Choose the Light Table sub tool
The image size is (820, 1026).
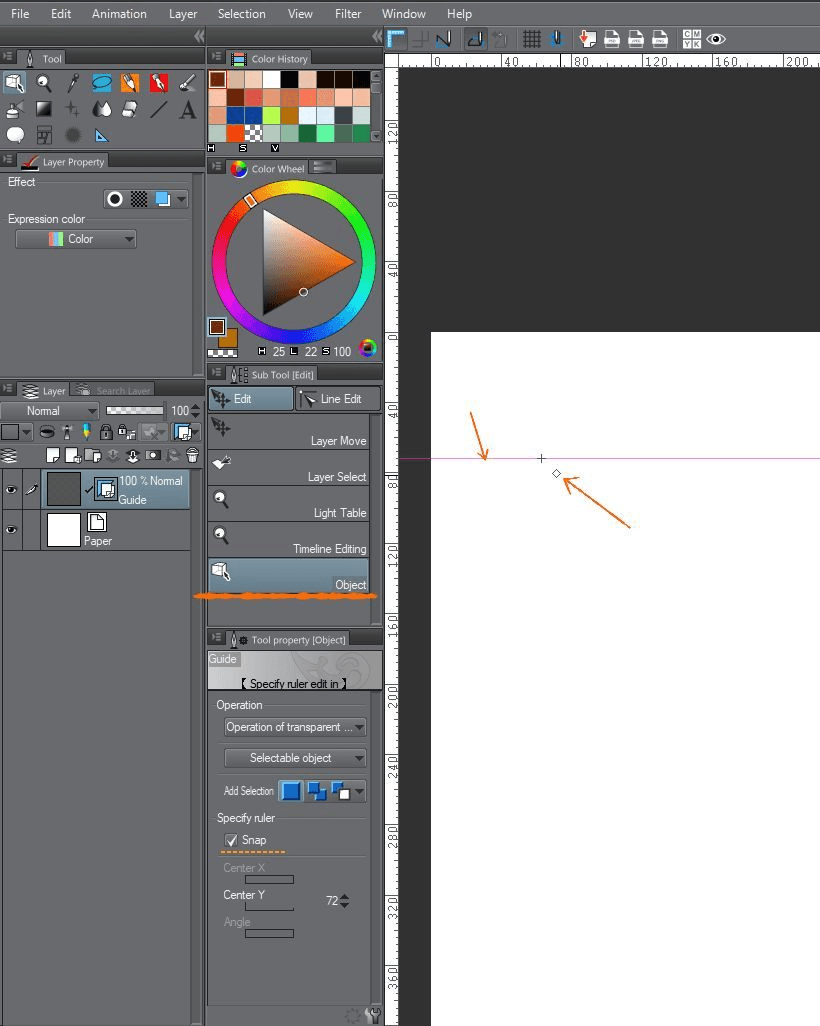coord(288,504)
